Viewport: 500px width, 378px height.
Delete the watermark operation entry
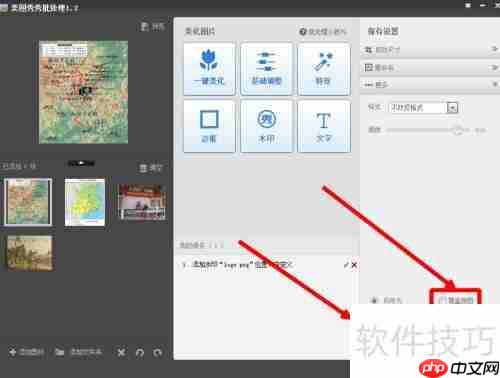[x=354, y=265]
